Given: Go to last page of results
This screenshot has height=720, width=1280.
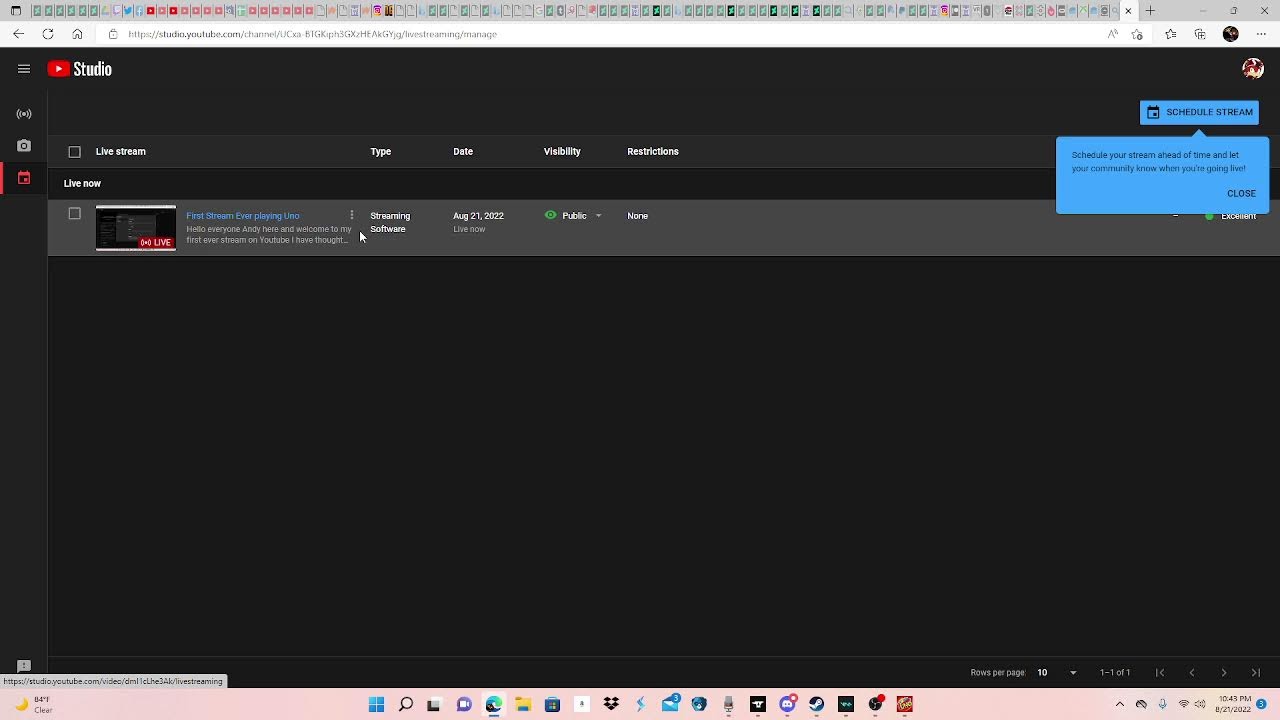Looking at the screenshot, I should (1256, 673).
